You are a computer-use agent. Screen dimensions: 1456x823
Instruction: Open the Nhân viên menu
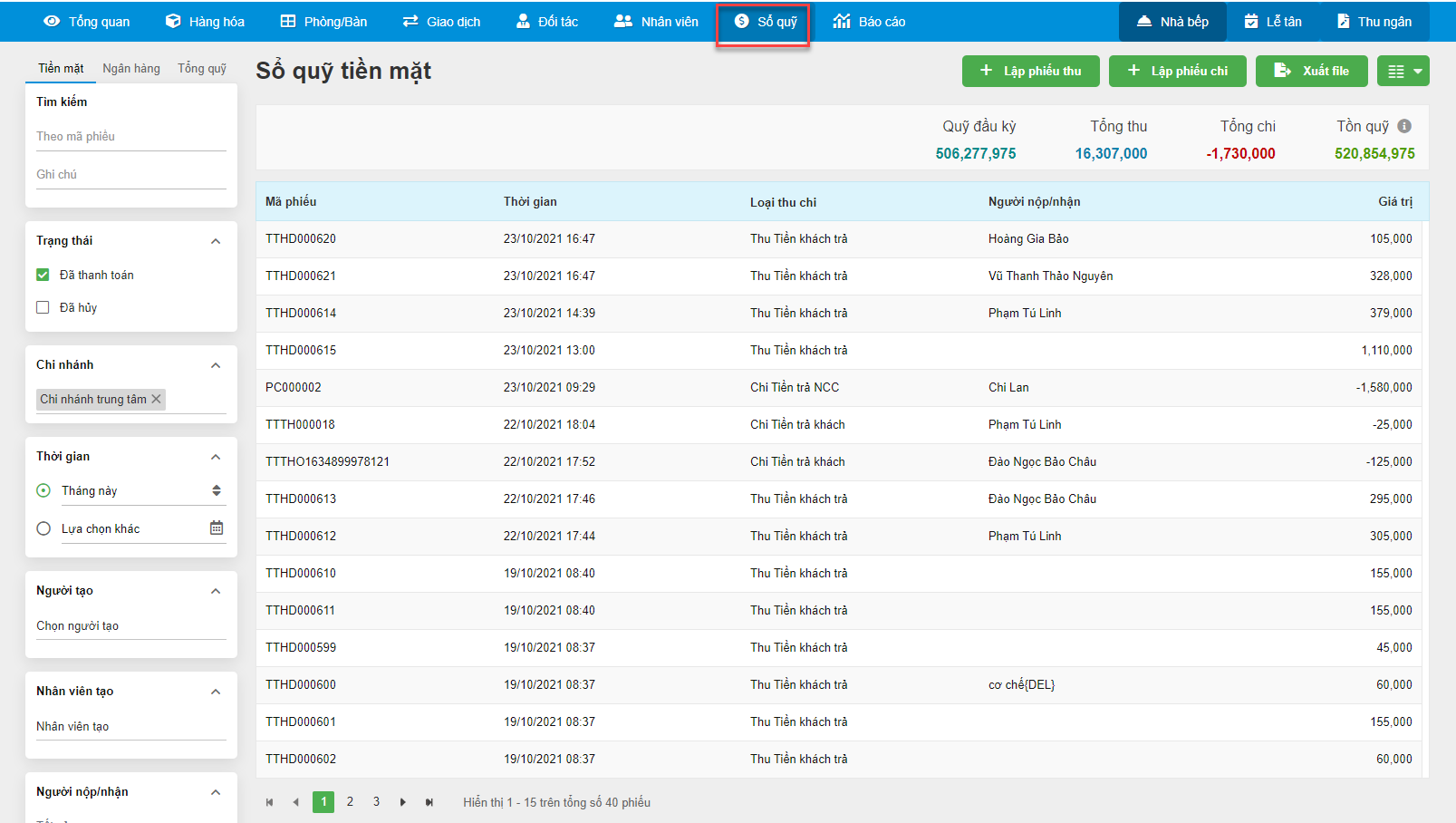click(x=656, y=21)
